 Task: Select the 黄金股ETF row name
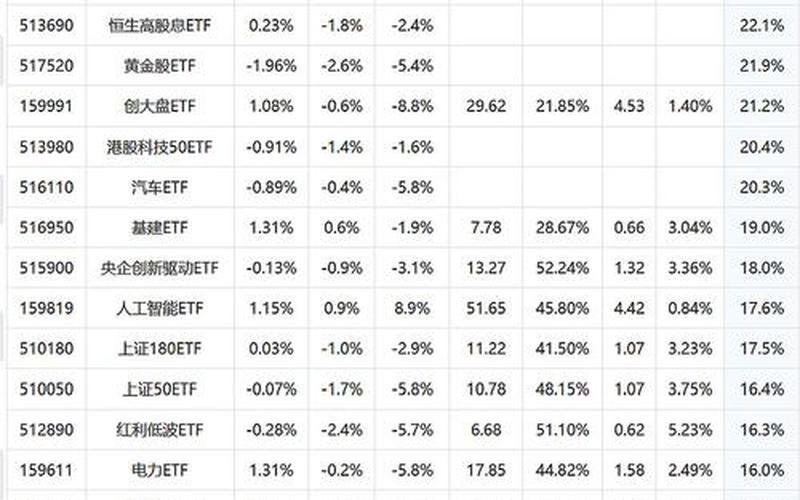[x=160, y=64]
